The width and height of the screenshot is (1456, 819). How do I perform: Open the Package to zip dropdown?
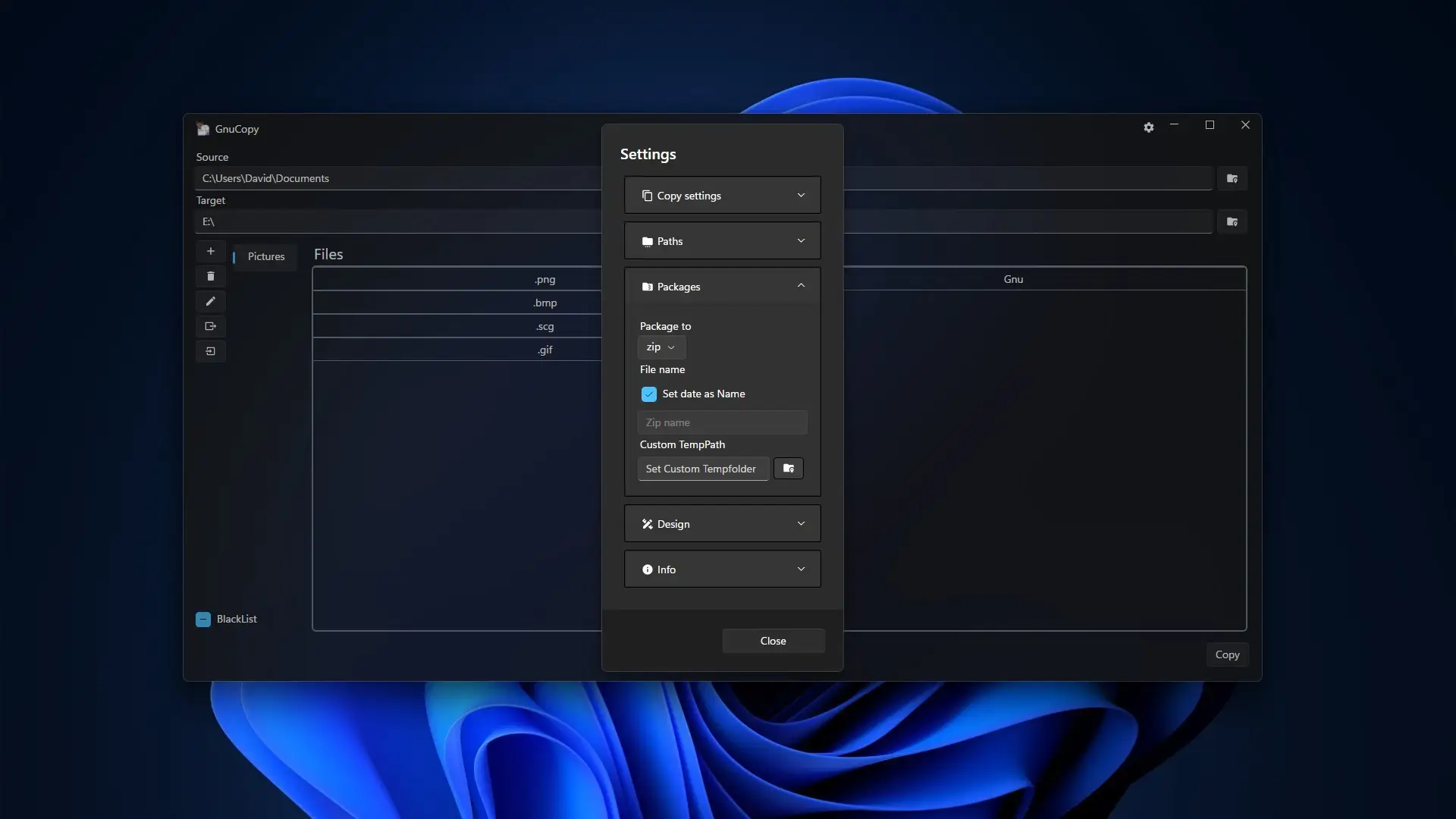click(661, 347)
